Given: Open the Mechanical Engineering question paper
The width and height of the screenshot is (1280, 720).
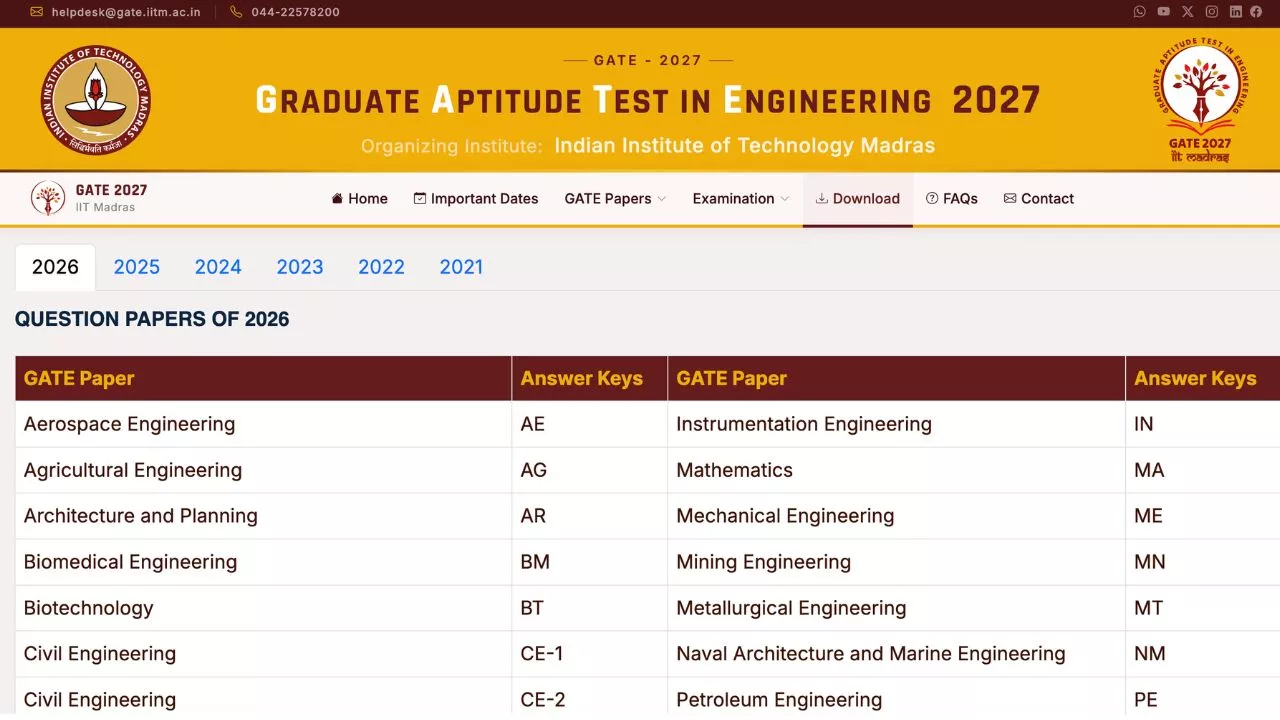Looking at the screenshot, I should coord(785,516).
